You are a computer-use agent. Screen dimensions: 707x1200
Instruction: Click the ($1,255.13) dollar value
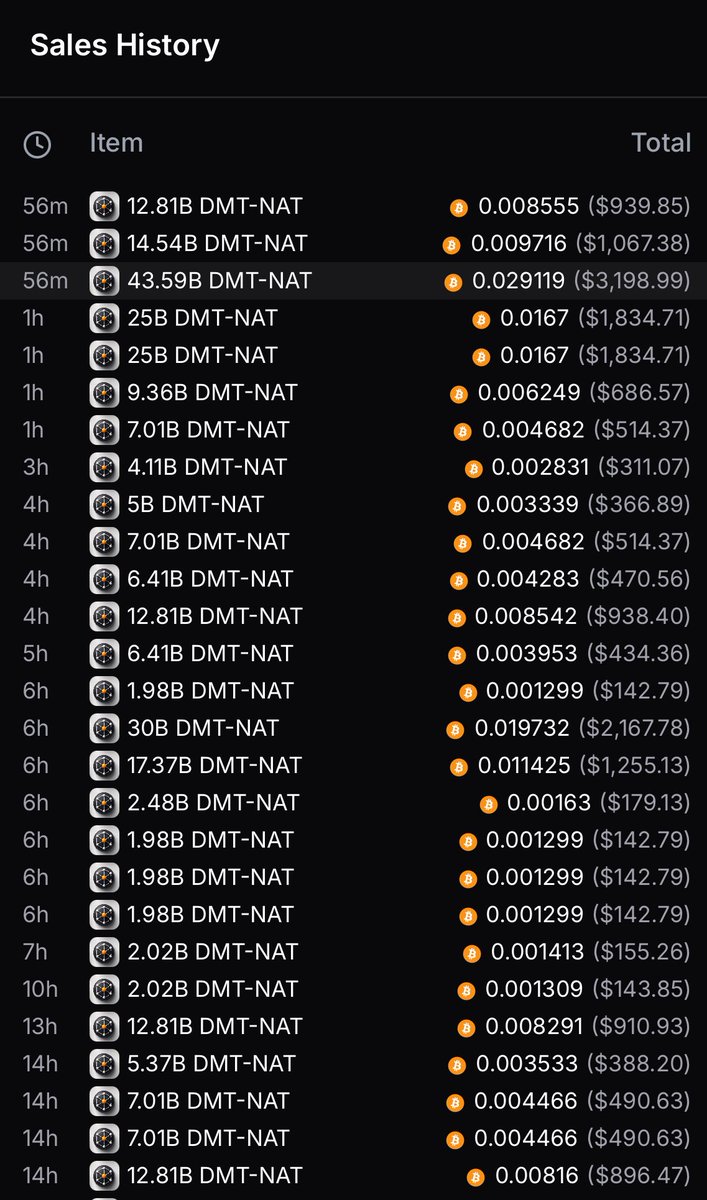click(x=635, y=766)
